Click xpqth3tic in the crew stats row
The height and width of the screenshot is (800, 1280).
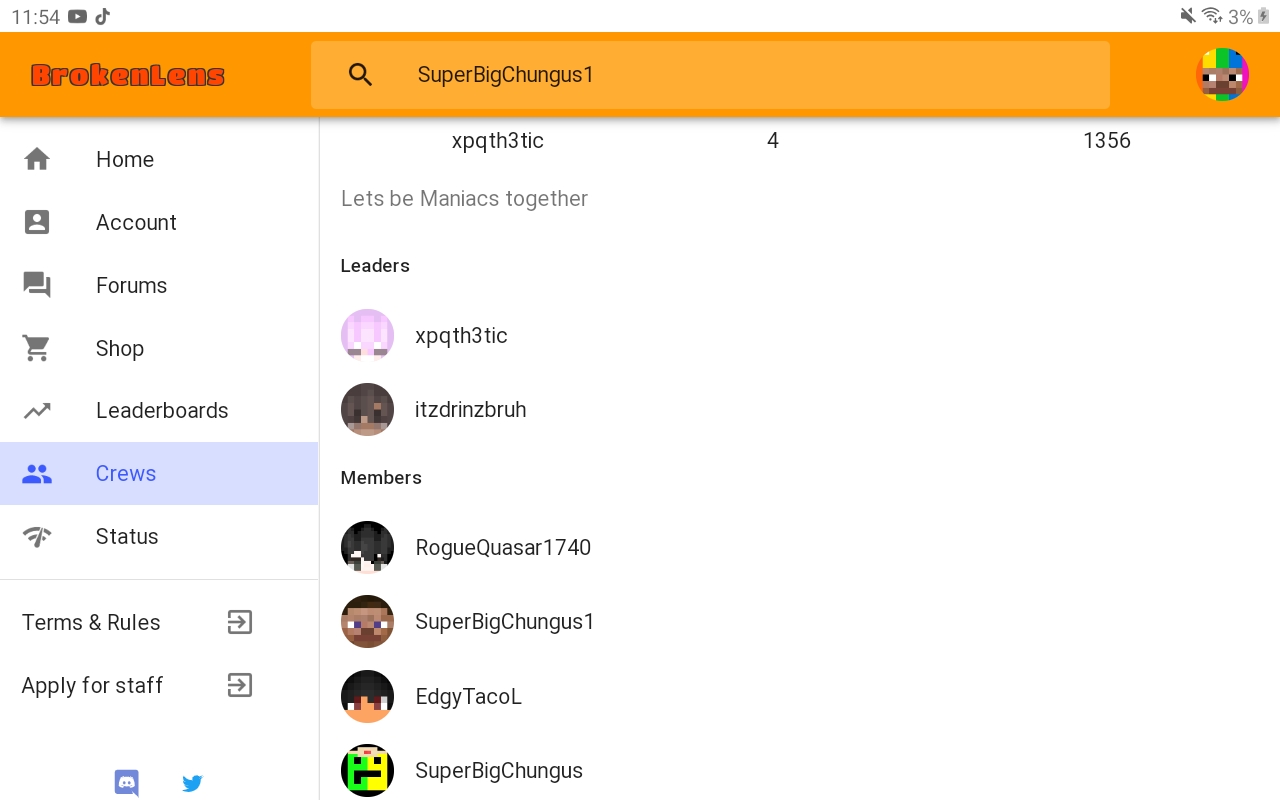pyautogui.click(x=498, y=140)
